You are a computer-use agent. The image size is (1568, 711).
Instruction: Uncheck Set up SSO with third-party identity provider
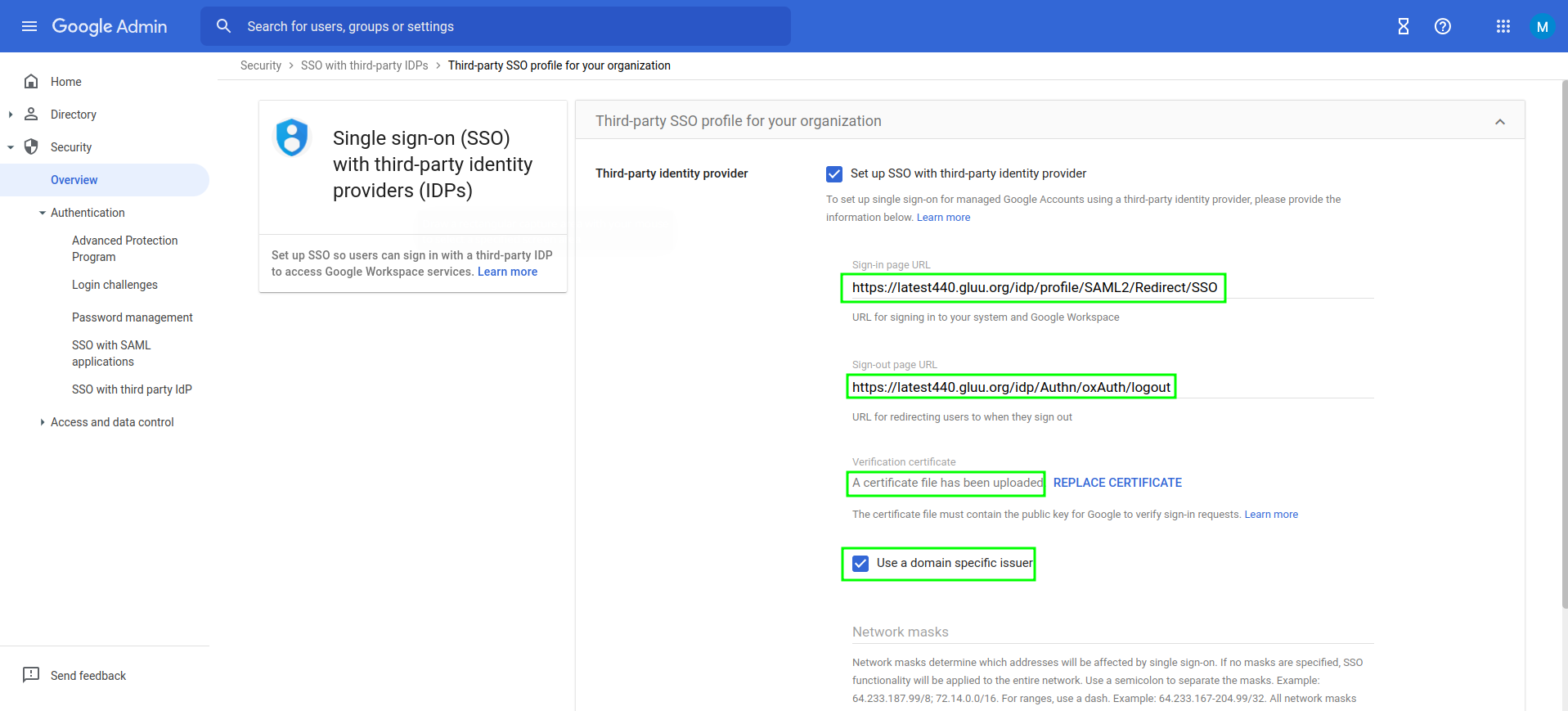(x=834, y=173)
